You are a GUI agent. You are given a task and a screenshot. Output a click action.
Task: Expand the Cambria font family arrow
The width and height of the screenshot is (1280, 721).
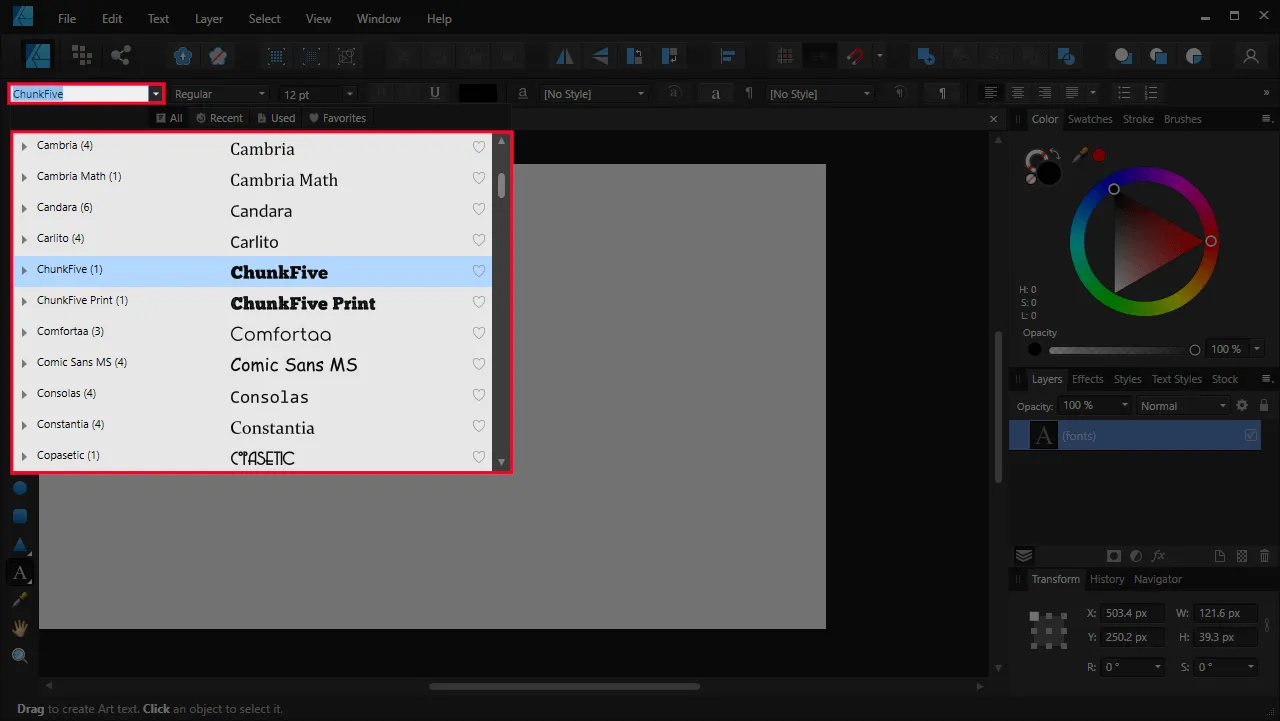pos(24,146)
